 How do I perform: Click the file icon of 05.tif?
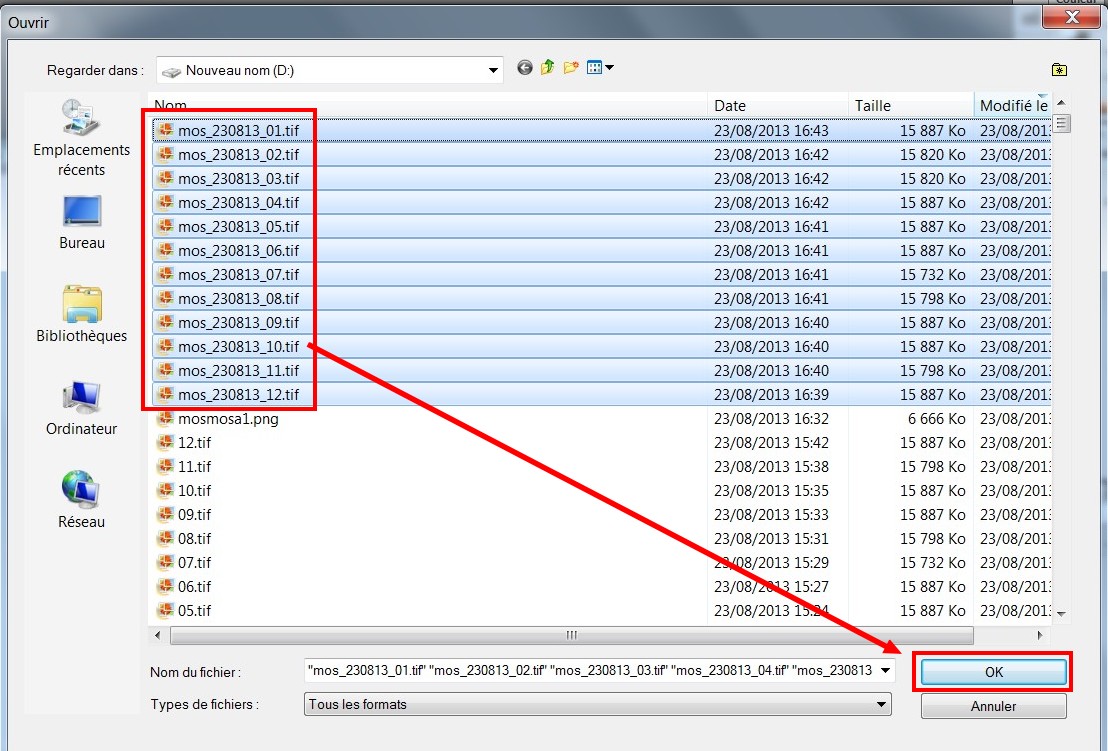tap(165, 610)
